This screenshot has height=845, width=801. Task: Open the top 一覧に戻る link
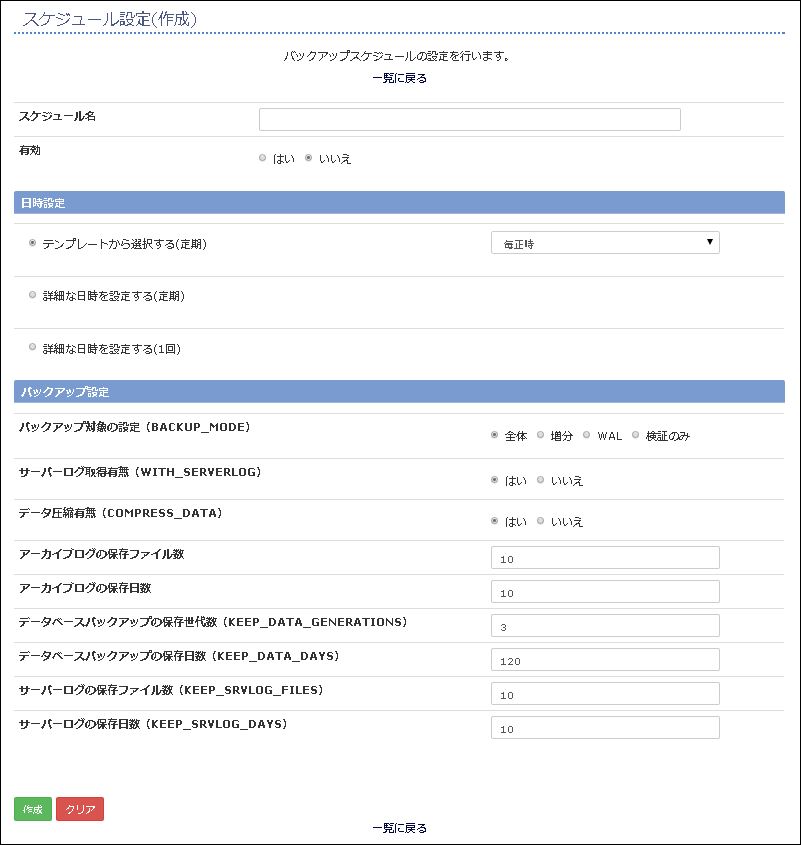point(399,78)
